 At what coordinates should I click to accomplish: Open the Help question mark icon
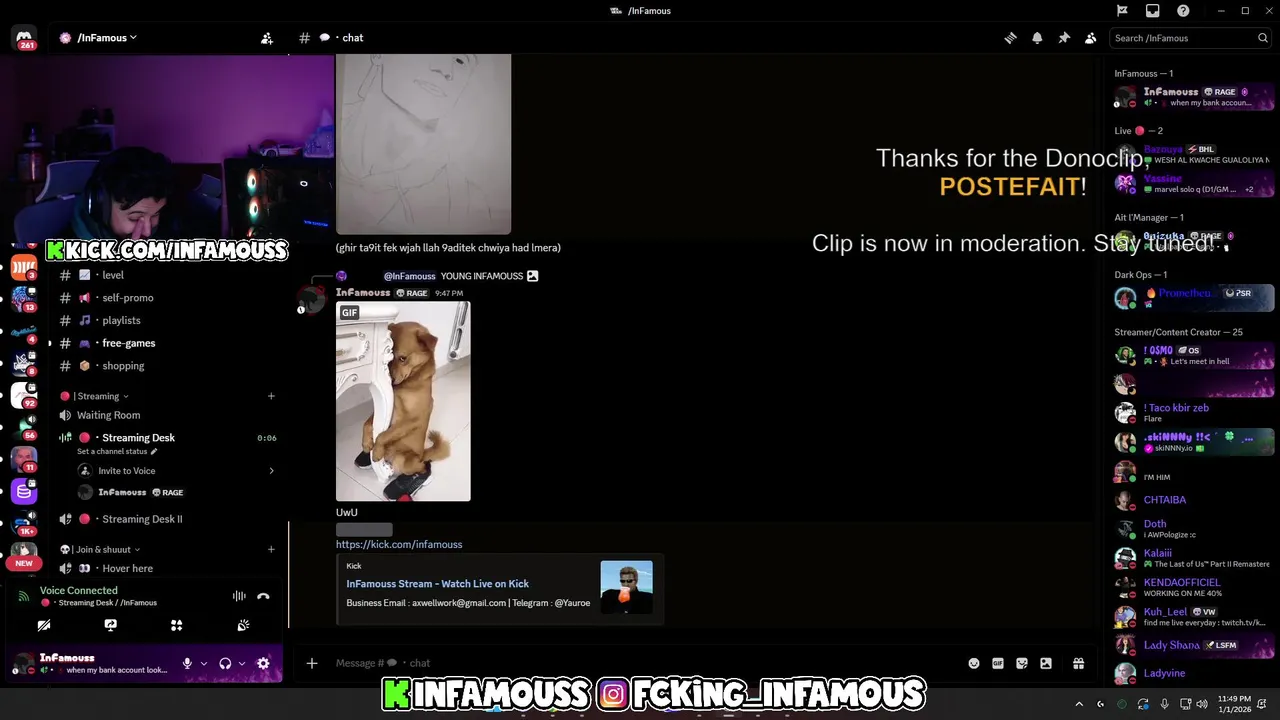[x=1183, y=11]
